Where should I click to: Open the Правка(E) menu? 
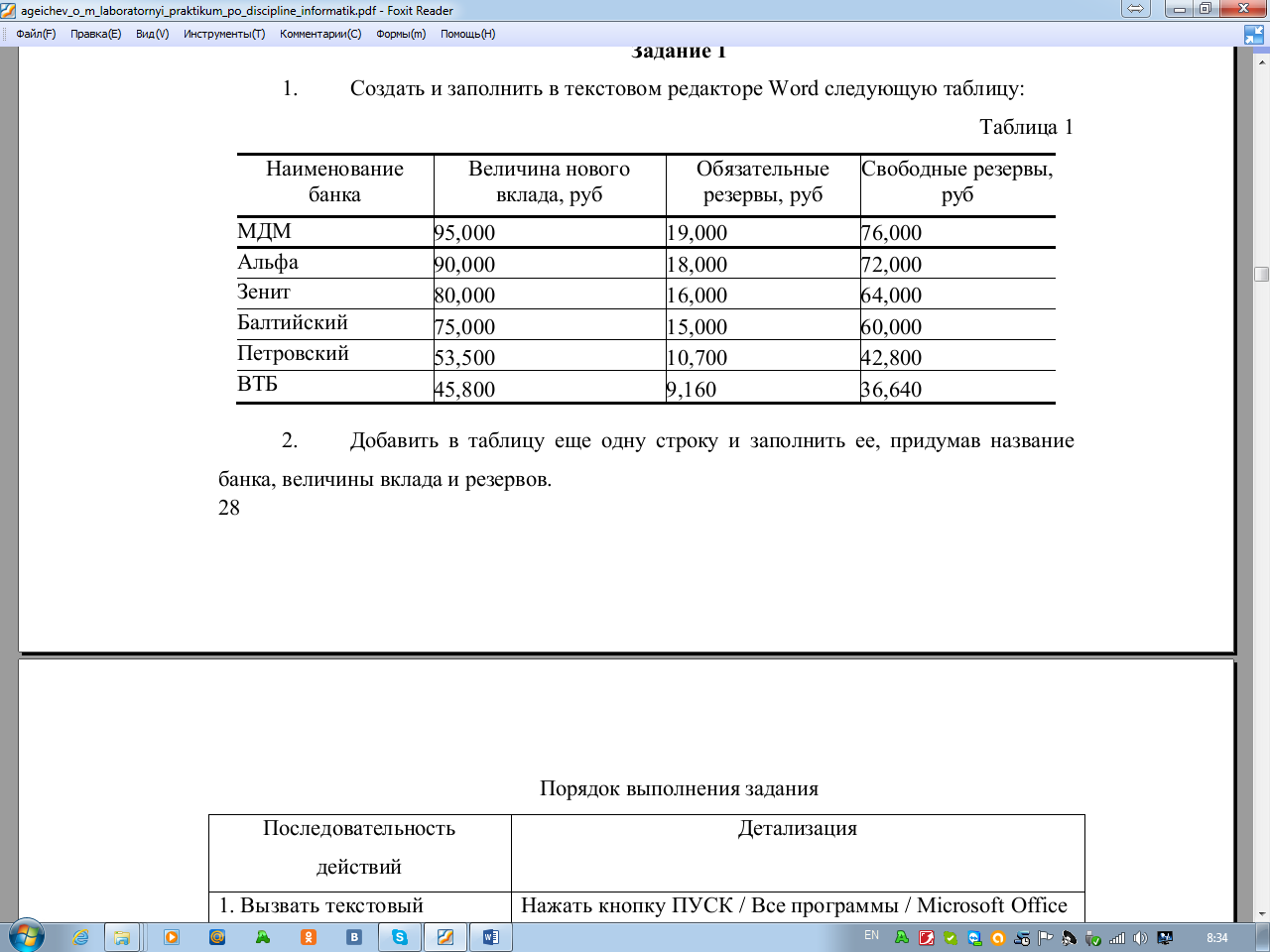(95, 34)
